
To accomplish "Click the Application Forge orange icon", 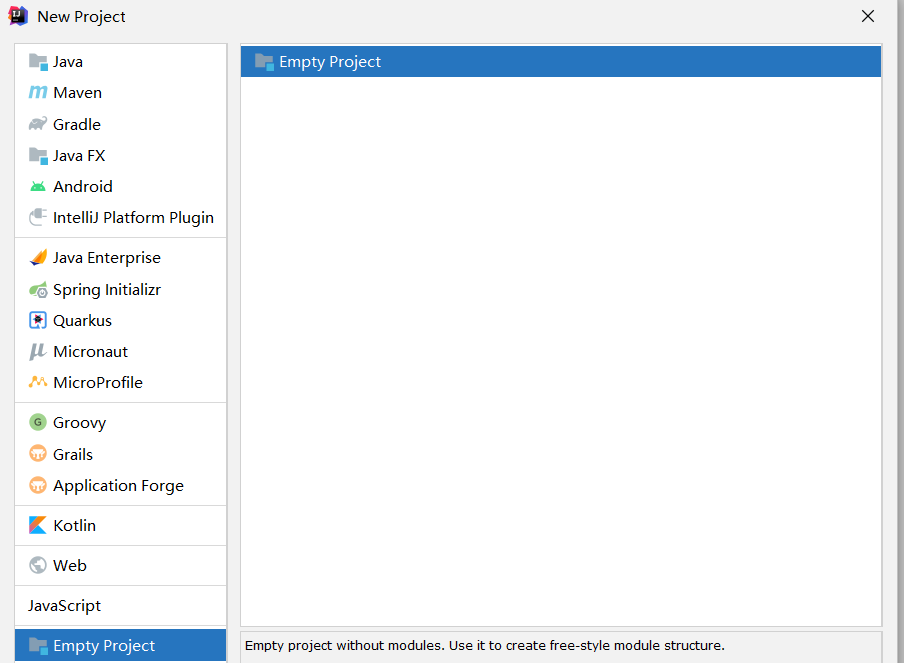I will tap(38, 485).
